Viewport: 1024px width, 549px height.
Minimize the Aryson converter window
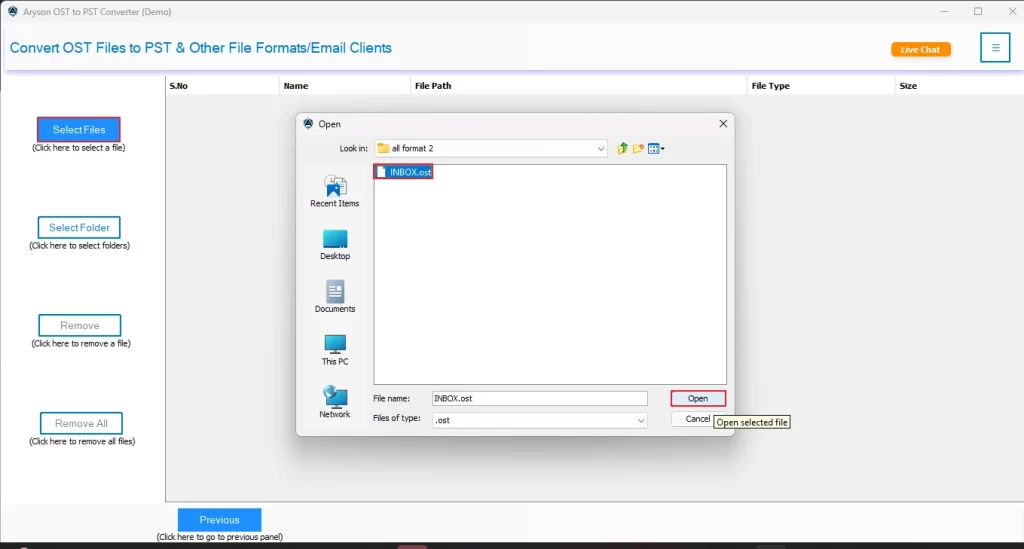(x=944, y=11)
